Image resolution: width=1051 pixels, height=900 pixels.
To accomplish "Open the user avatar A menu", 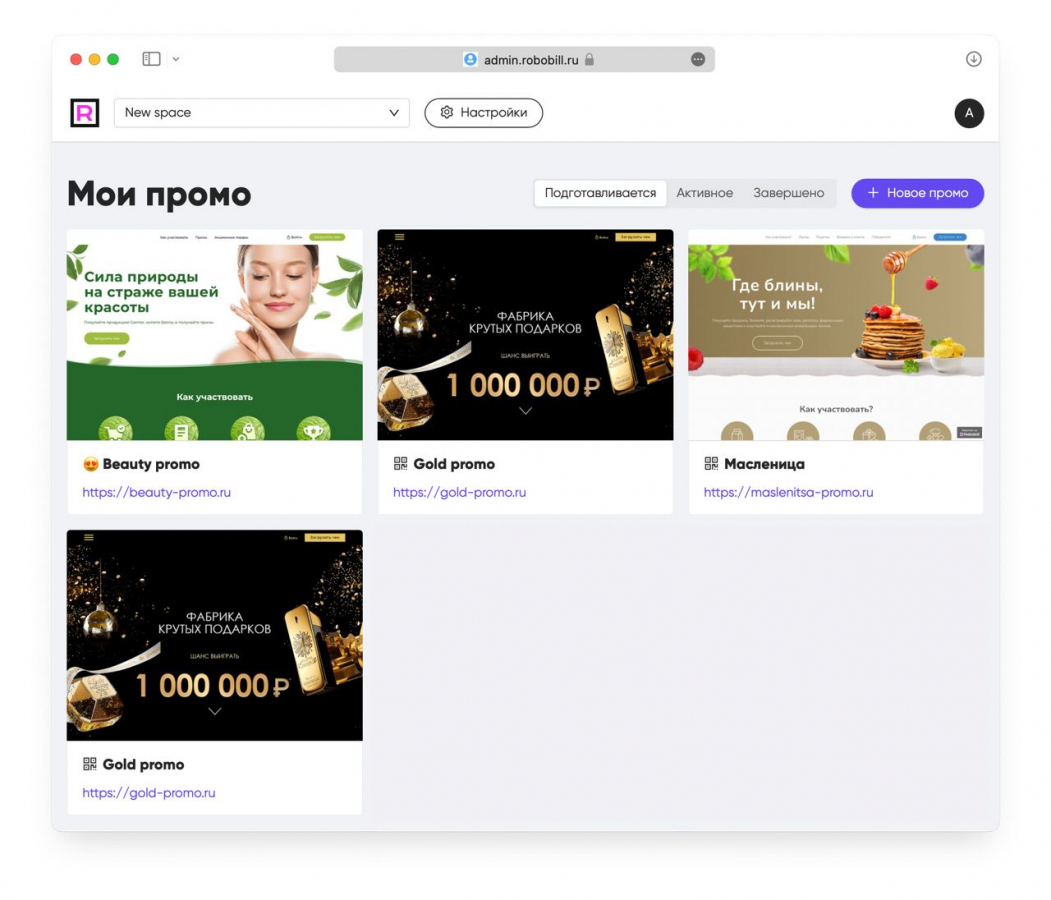I will [x=969, y=113].
